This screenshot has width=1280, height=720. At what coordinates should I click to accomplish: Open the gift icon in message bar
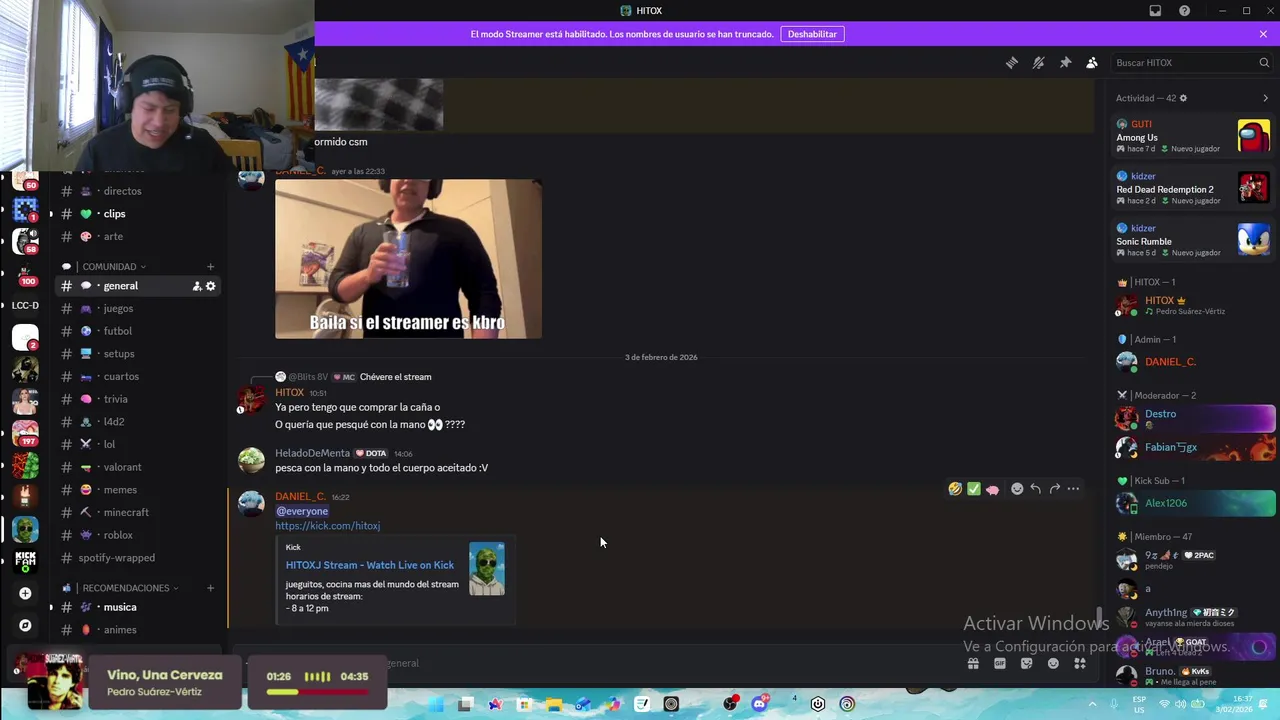tap(973, 663)
